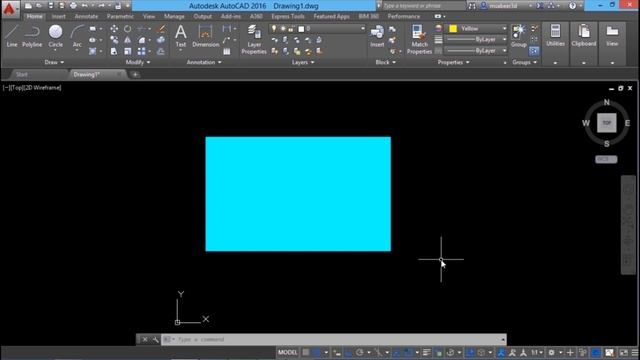
Task: Toggle annotation visibility in status bar
Action: (501, 352)
